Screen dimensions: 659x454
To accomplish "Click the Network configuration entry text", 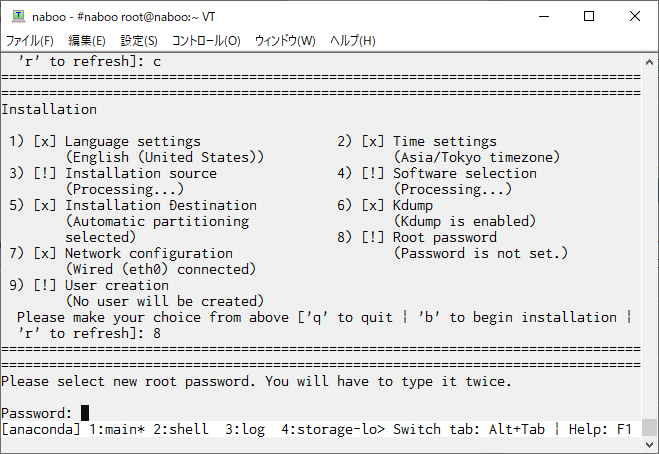I will click(x=149, y=253).
